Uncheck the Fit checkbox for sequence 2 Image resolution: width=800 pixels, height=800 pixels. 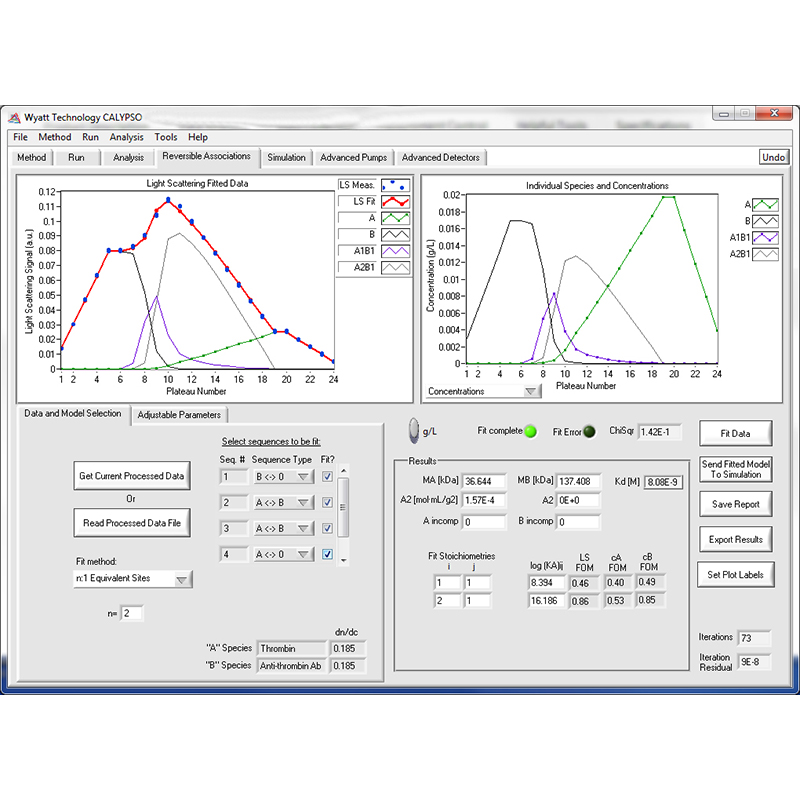point(328,503)
